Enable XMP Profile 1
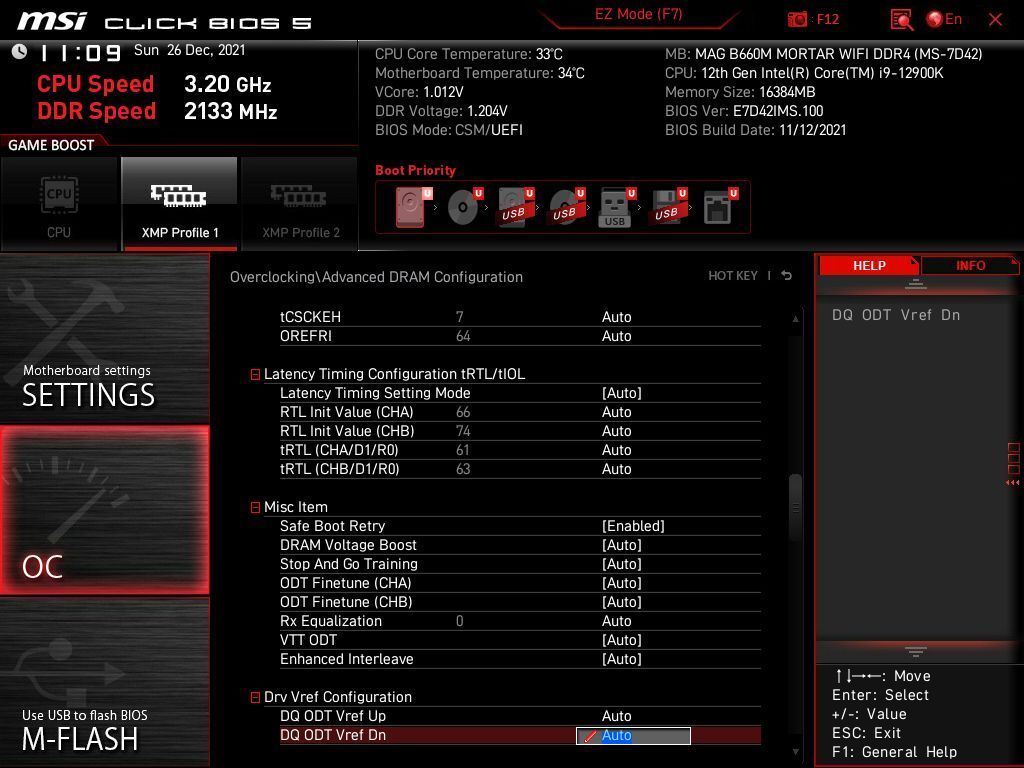 tap(180, 204)
